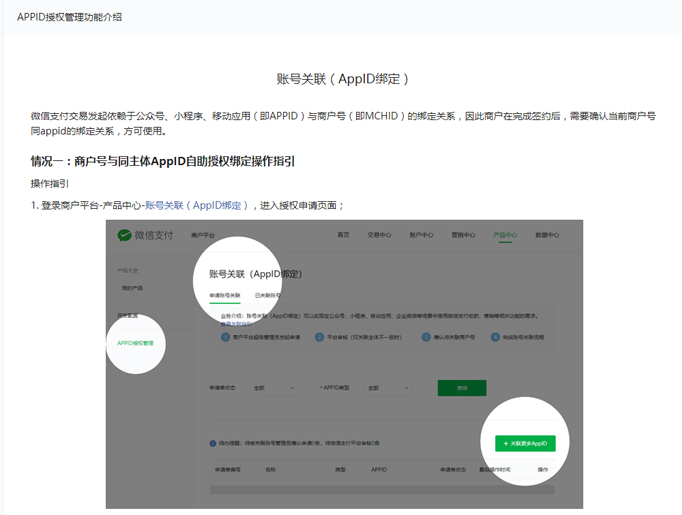Click the 我的产品 sidebar entry
The width and height of the screenshot is (682, 515).
pyautogui.click(x=132, y=288)
